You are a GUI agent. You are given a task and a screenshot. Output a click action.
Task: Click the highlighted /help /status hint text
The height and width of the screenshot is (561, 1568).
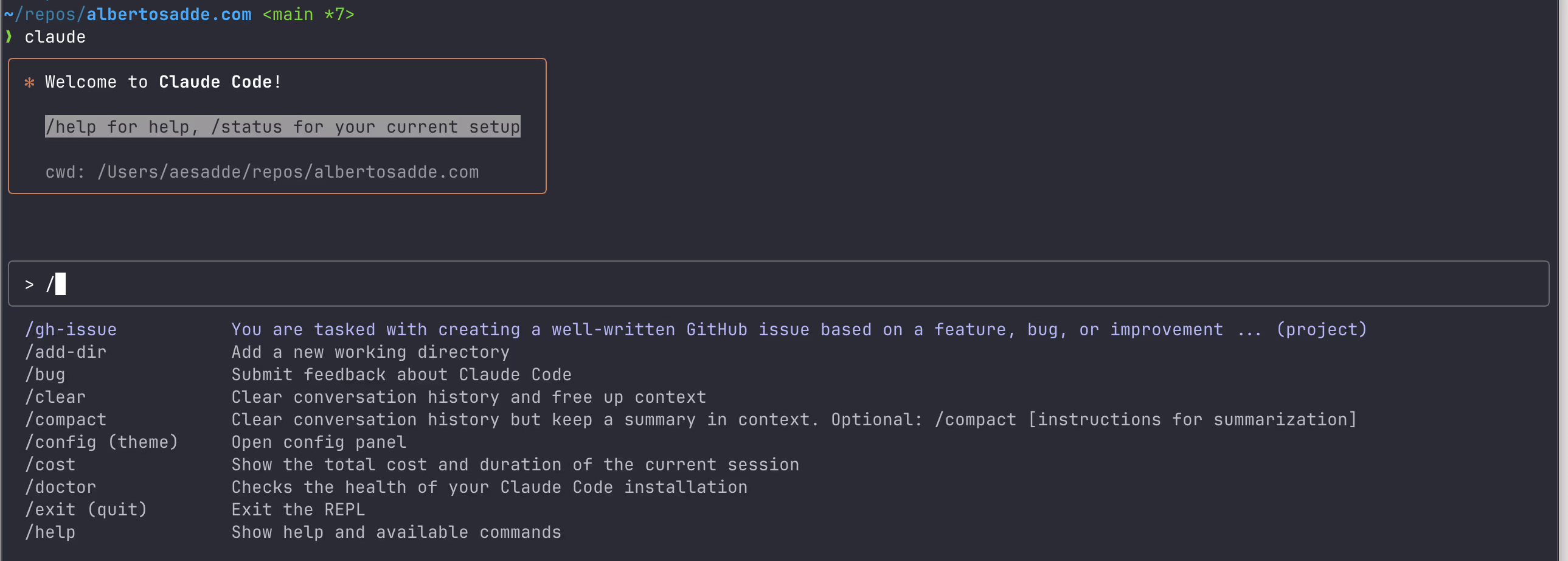coord(282,127)
